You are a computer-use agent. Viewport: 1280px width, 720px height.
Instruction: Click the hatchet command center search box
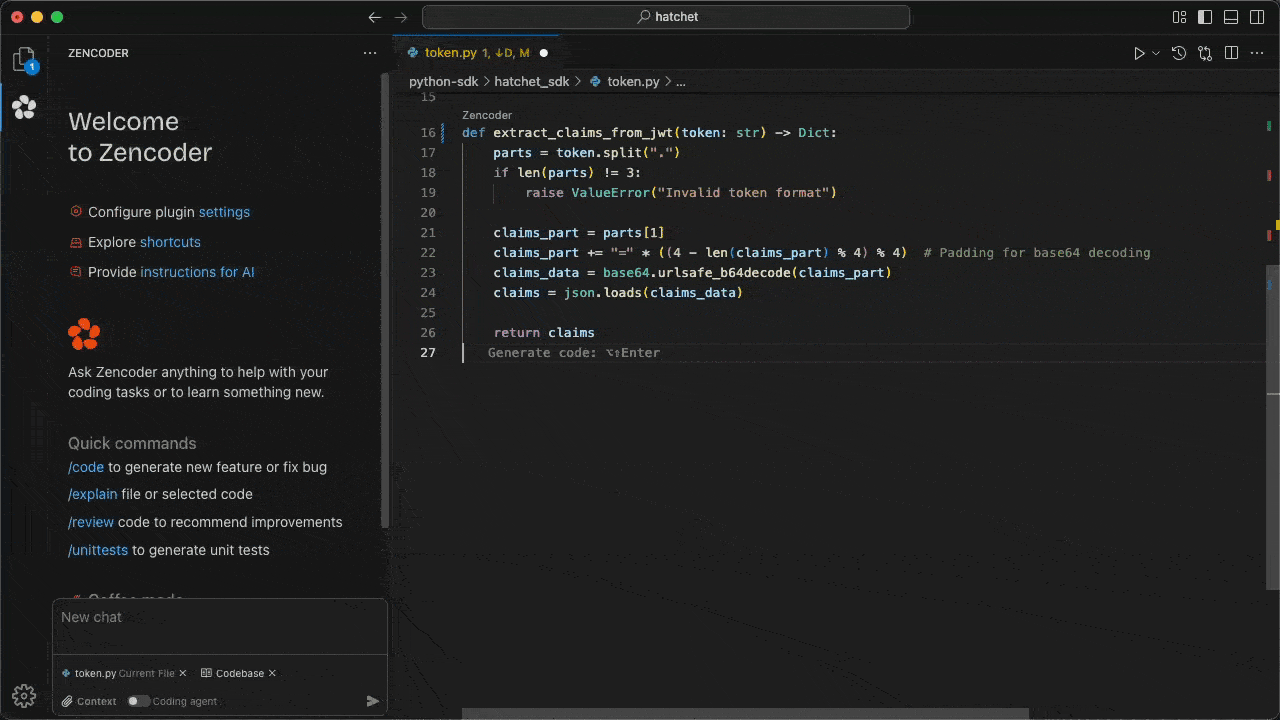[666, 17]
